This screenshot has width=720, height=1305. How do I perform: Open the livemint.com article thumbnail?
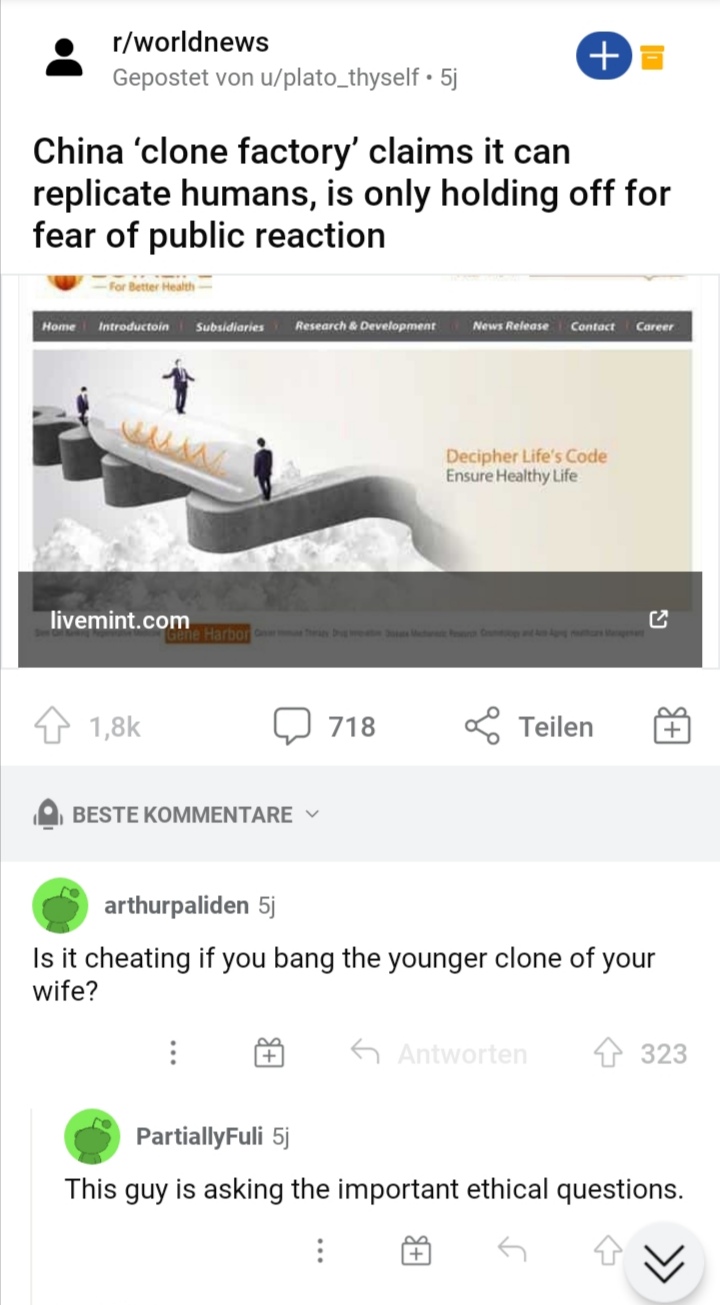click(x=360, y=470)
